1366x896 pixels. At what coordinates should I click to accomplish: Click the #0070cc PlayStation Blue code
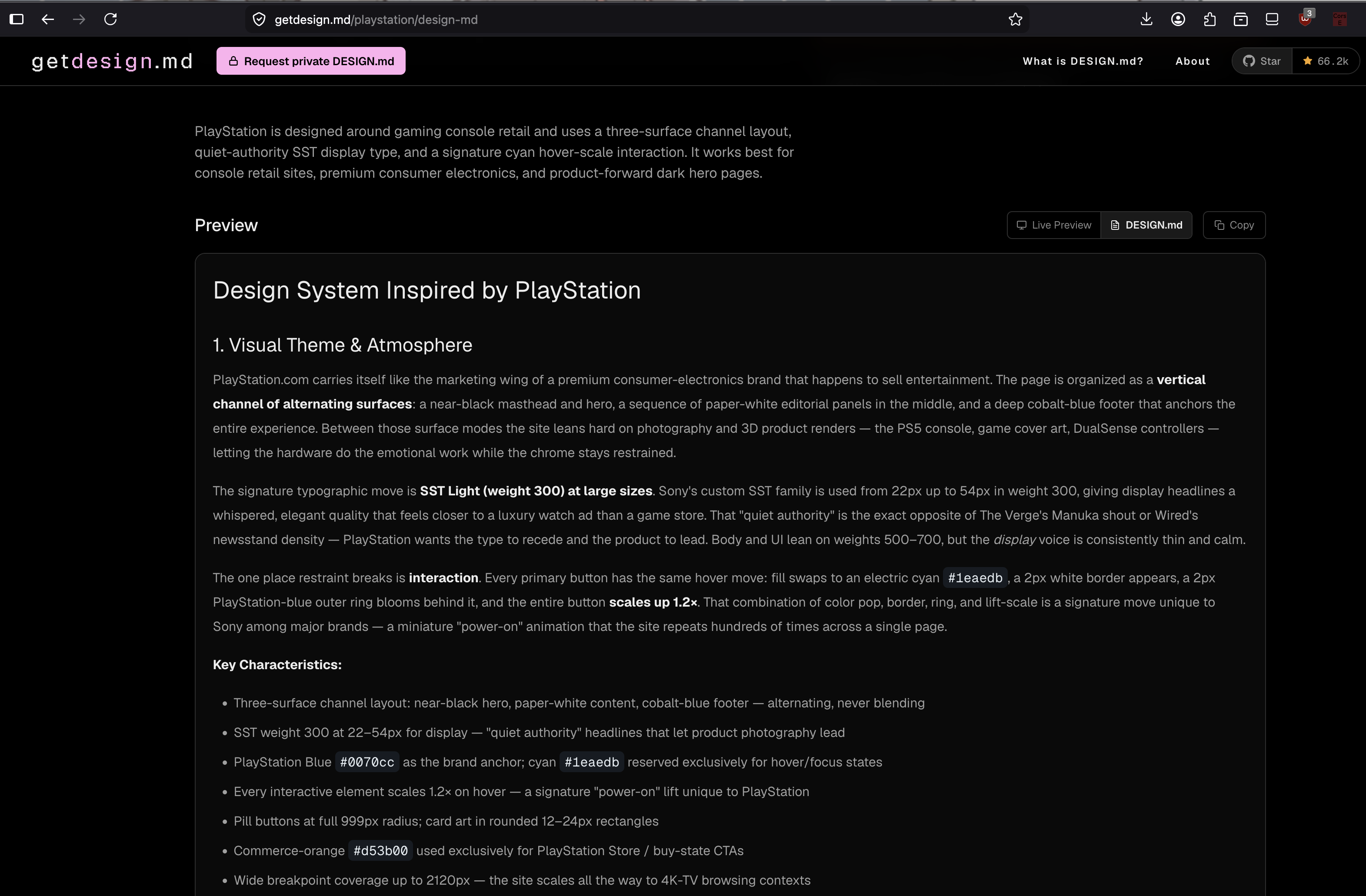[x=367, y=762]
